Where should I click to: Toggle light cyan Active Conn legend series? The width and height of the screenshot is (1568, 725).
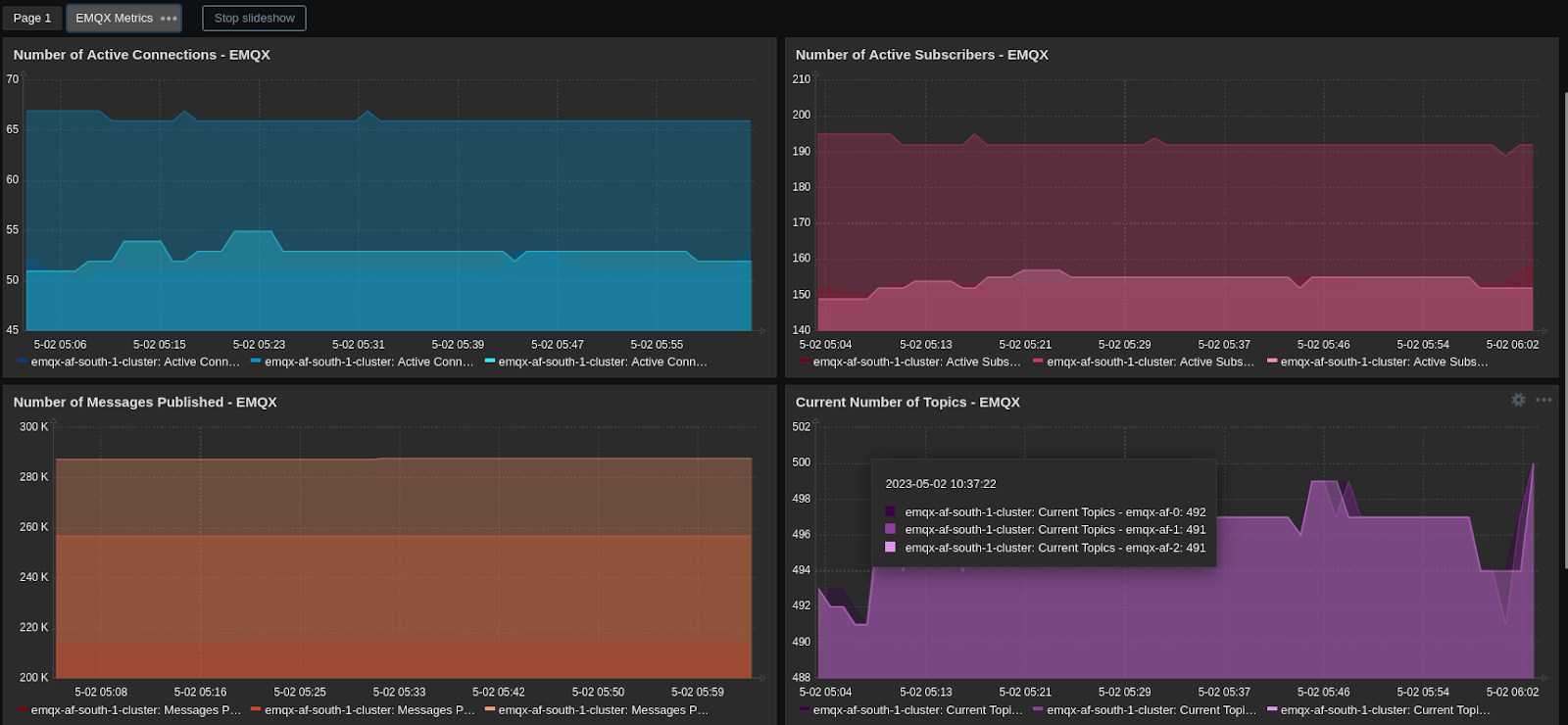pos(596,362)
